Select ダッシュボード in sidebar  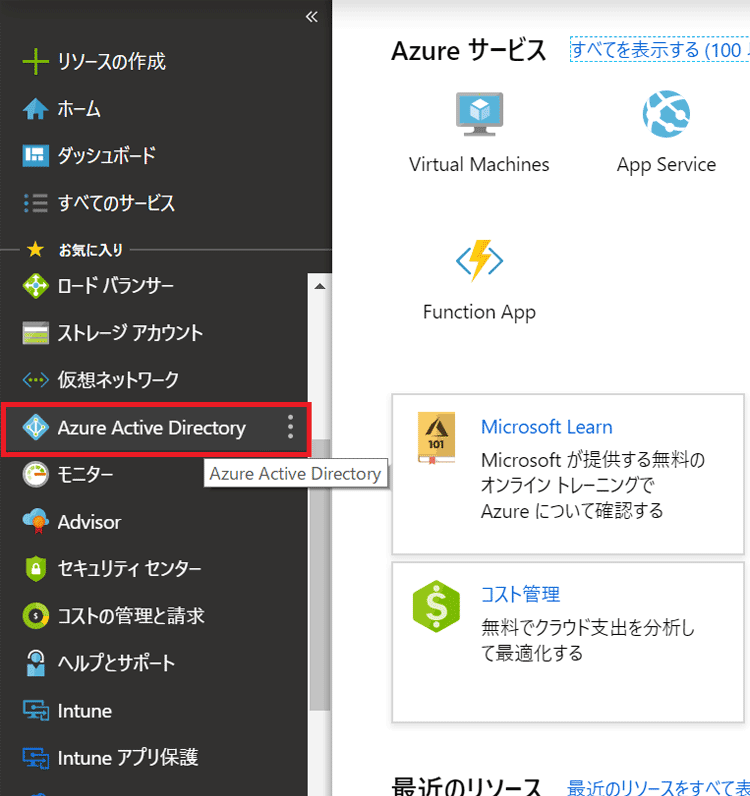click(x=107, y=155)
